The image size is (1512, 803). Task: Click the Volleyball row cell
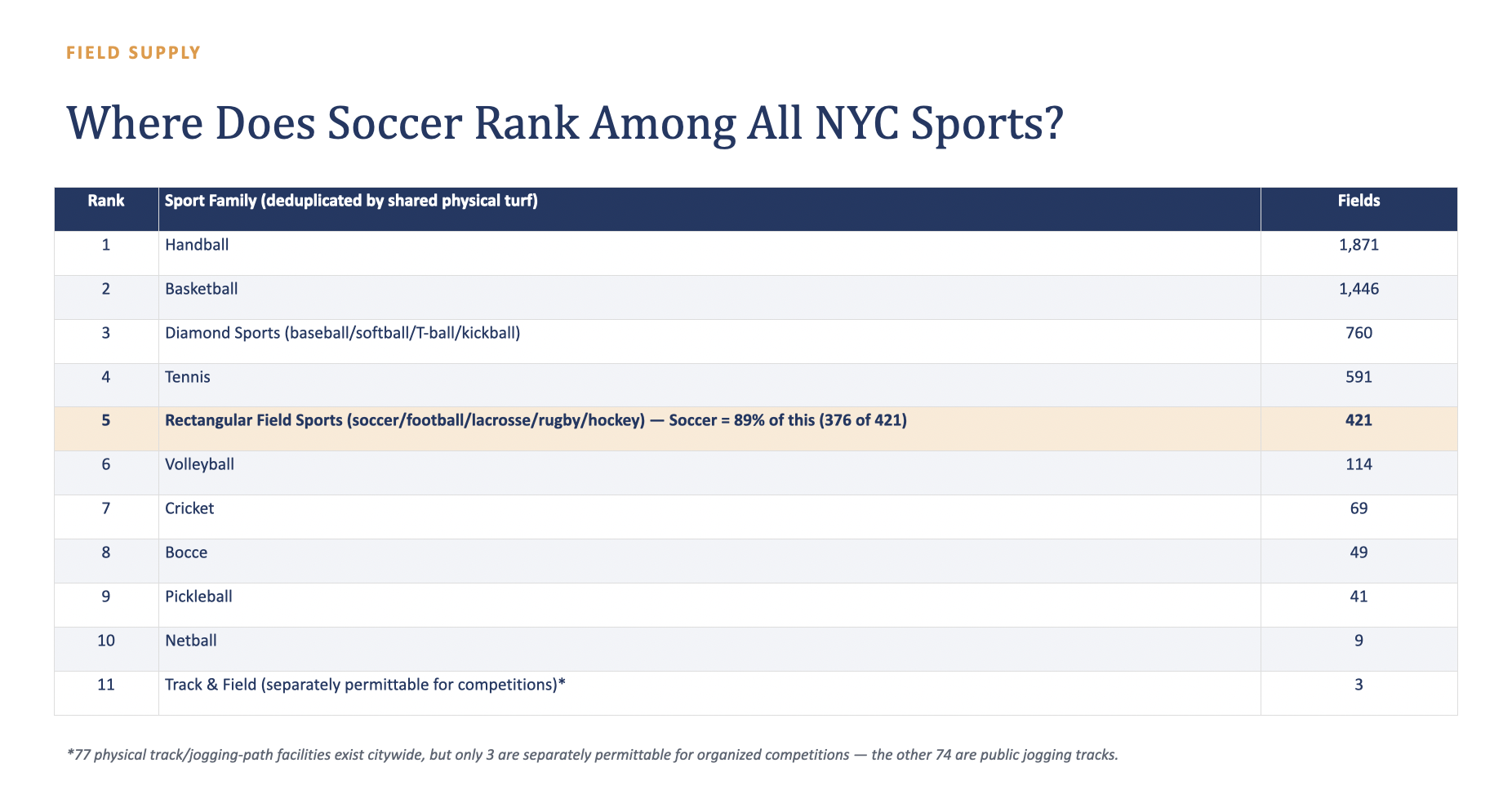[x=709, y=473]
